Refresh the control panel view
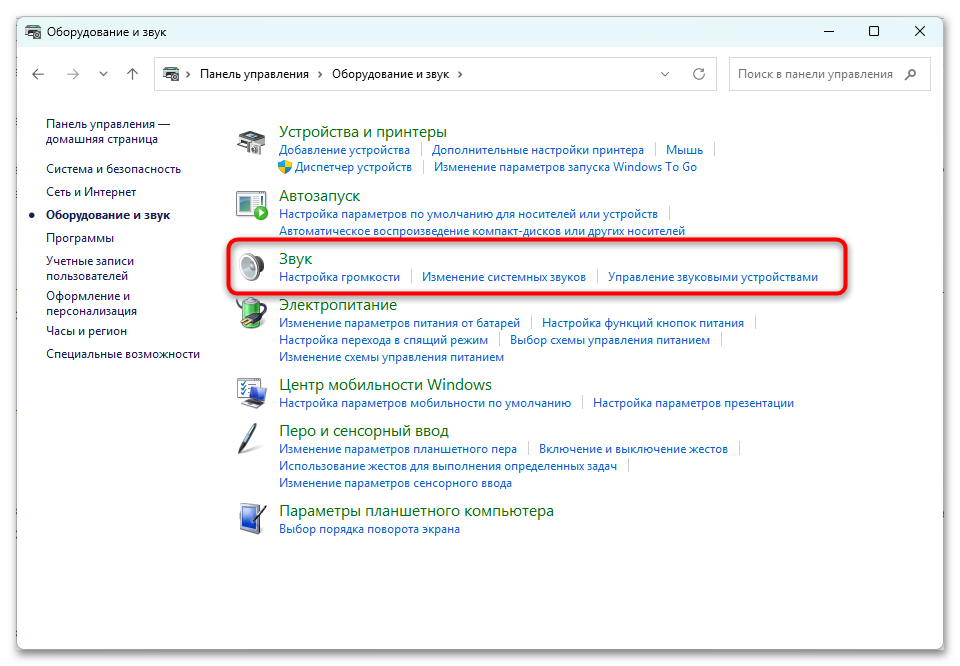Image resolution: width=960 pixels, height=666 pixels. (699, 74)
